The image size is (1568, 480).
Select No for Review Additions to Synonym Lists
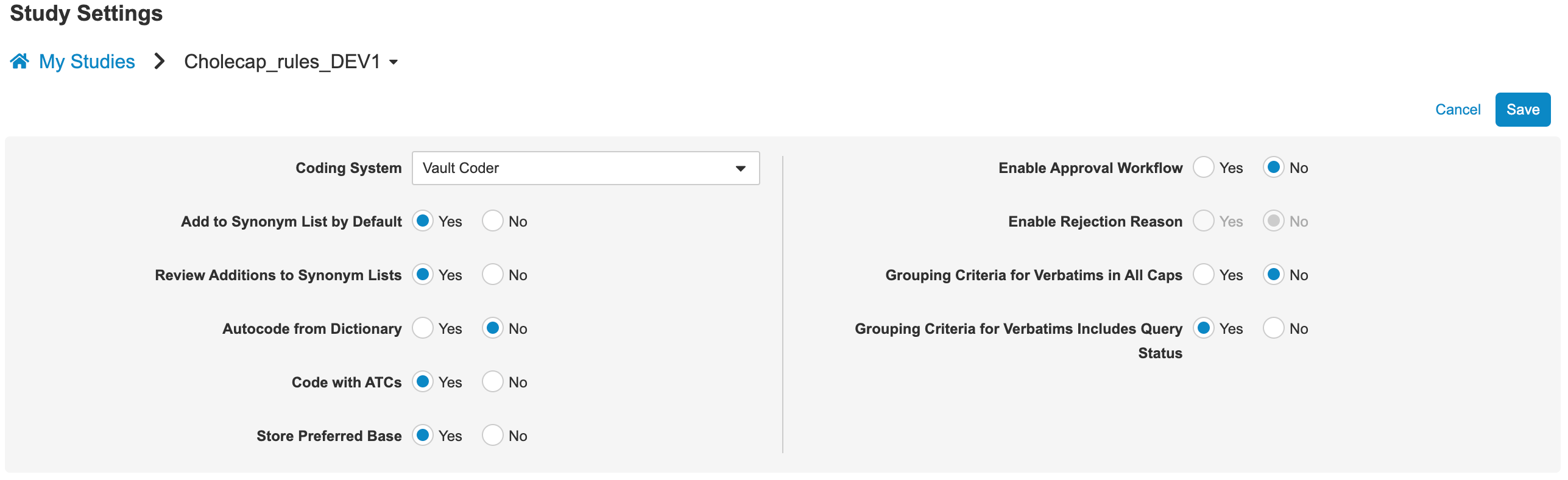[493, 275]
